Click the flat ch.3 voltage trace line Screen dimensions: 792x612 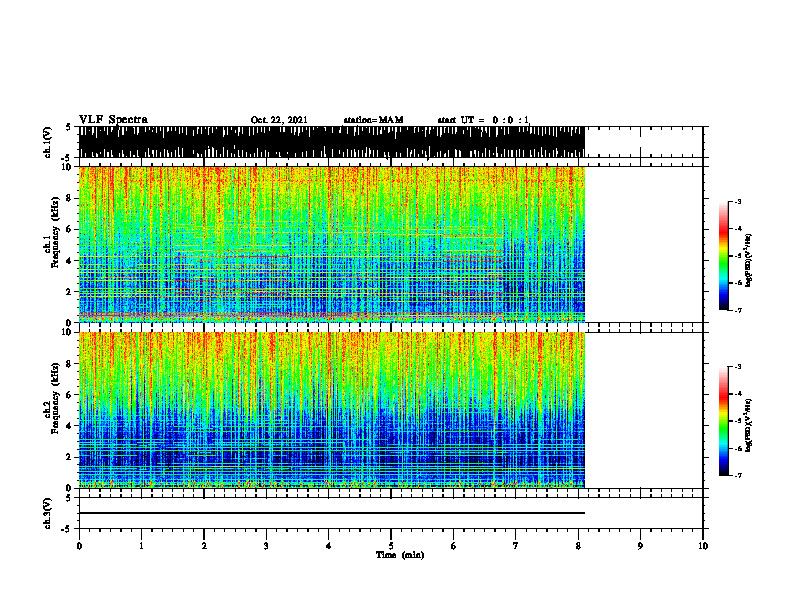coord(331,513)
